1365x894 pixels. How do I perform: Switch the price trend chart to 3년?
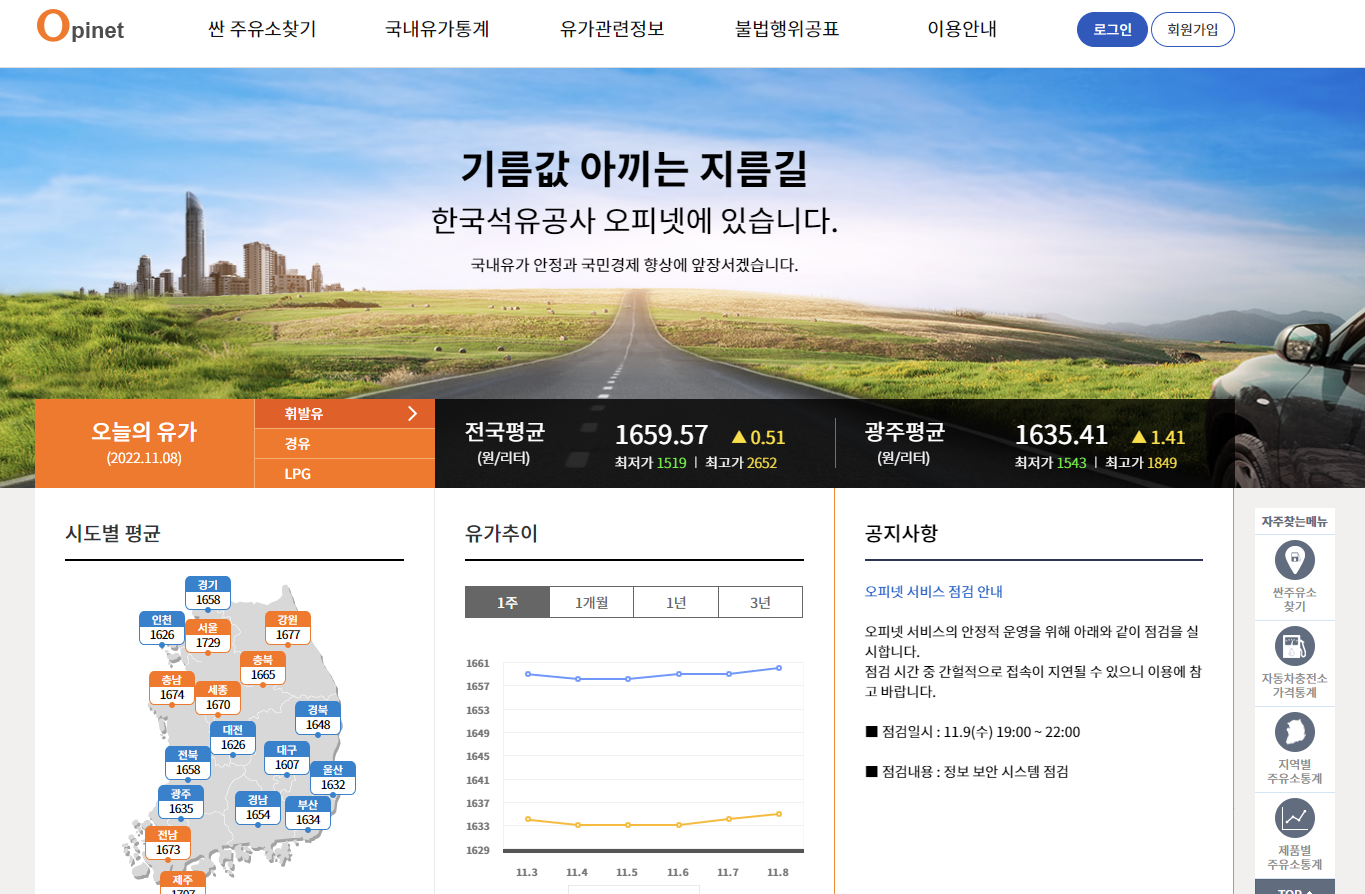760,602
